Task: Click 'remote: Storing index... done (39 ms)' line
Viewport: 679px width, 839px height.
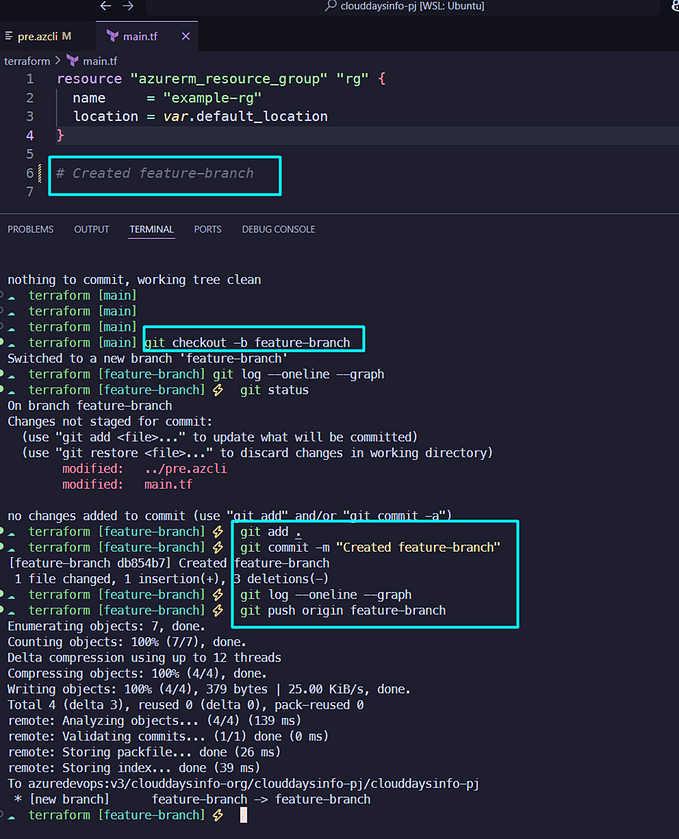Action: click(x=134, y=768)
